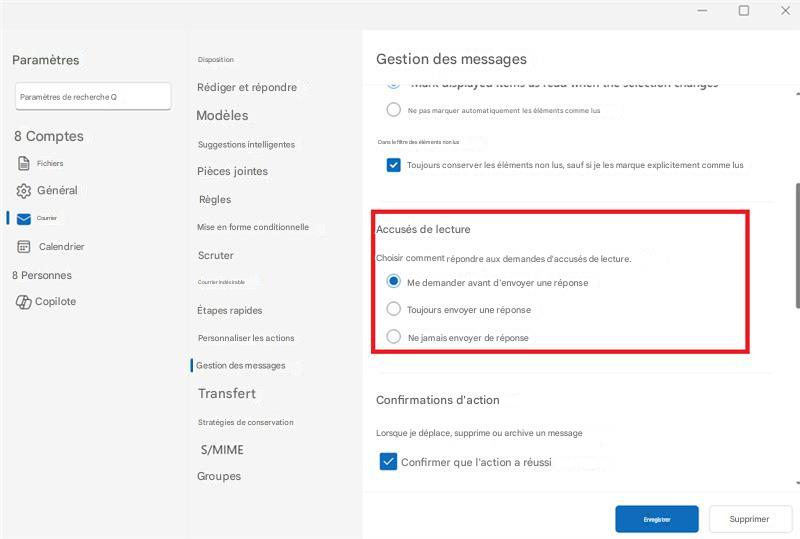Open the Disposition settings section

click(x=216, y=60)
